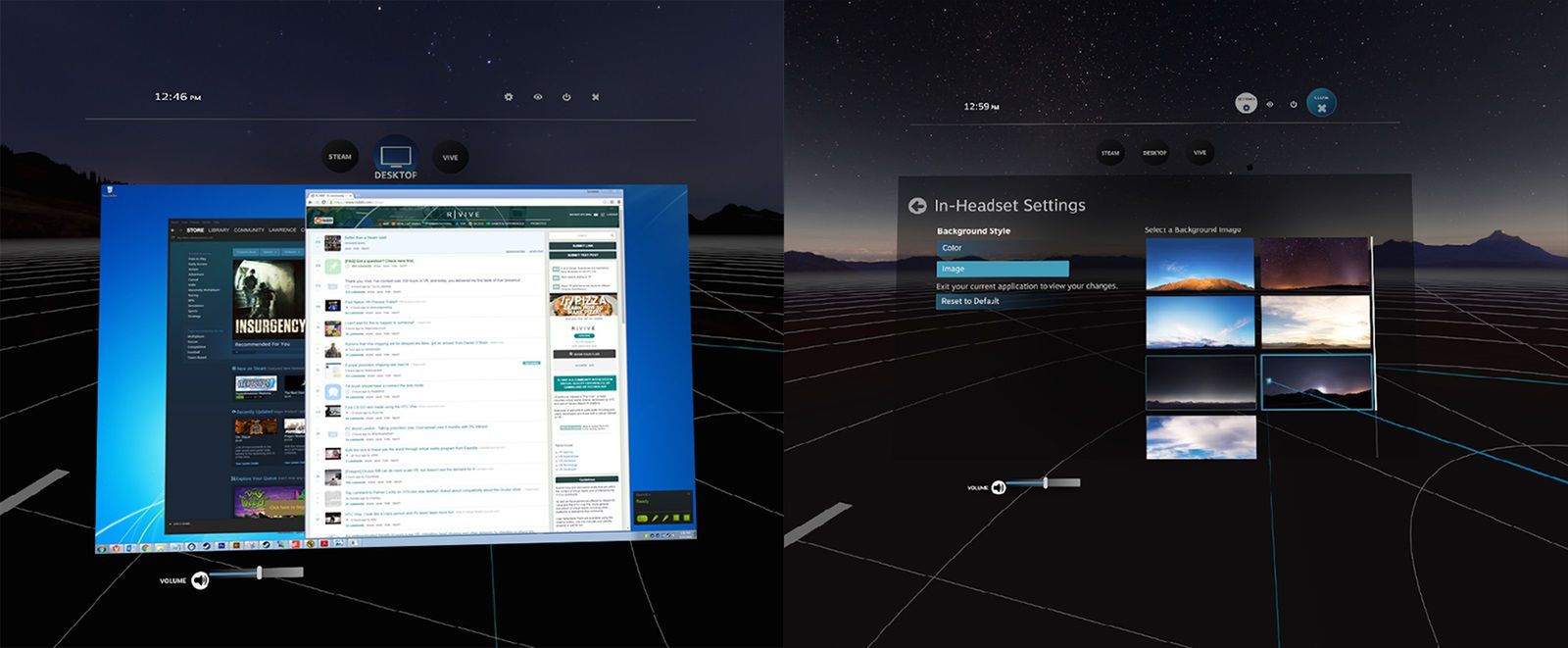
Task: Go back from In-Headset Settings
Action: (917, 206)
